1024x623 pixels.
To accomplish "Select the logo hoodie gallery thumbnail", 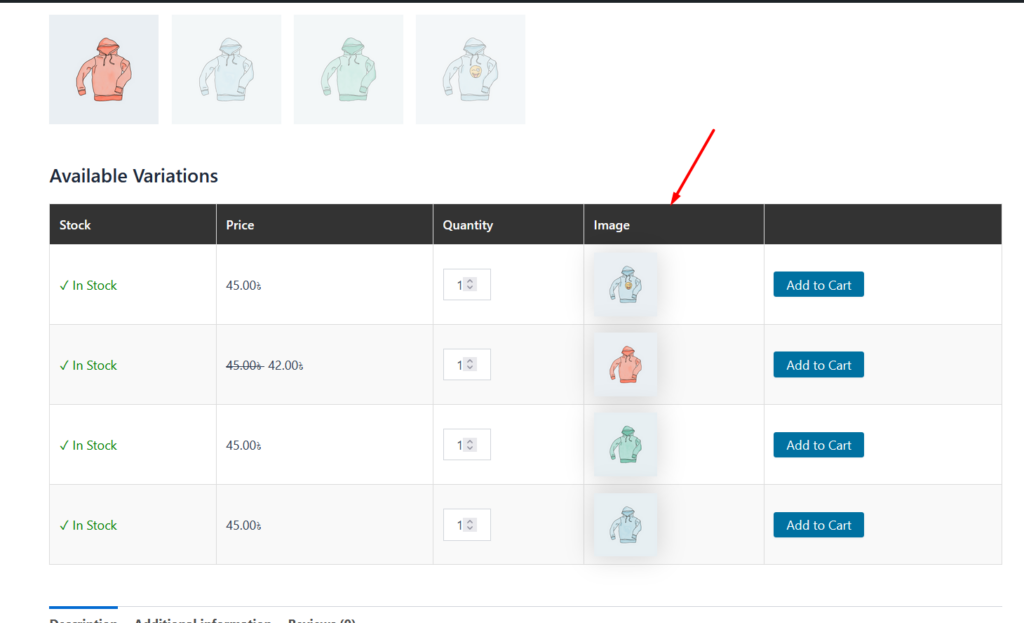I will click(470, 69).
